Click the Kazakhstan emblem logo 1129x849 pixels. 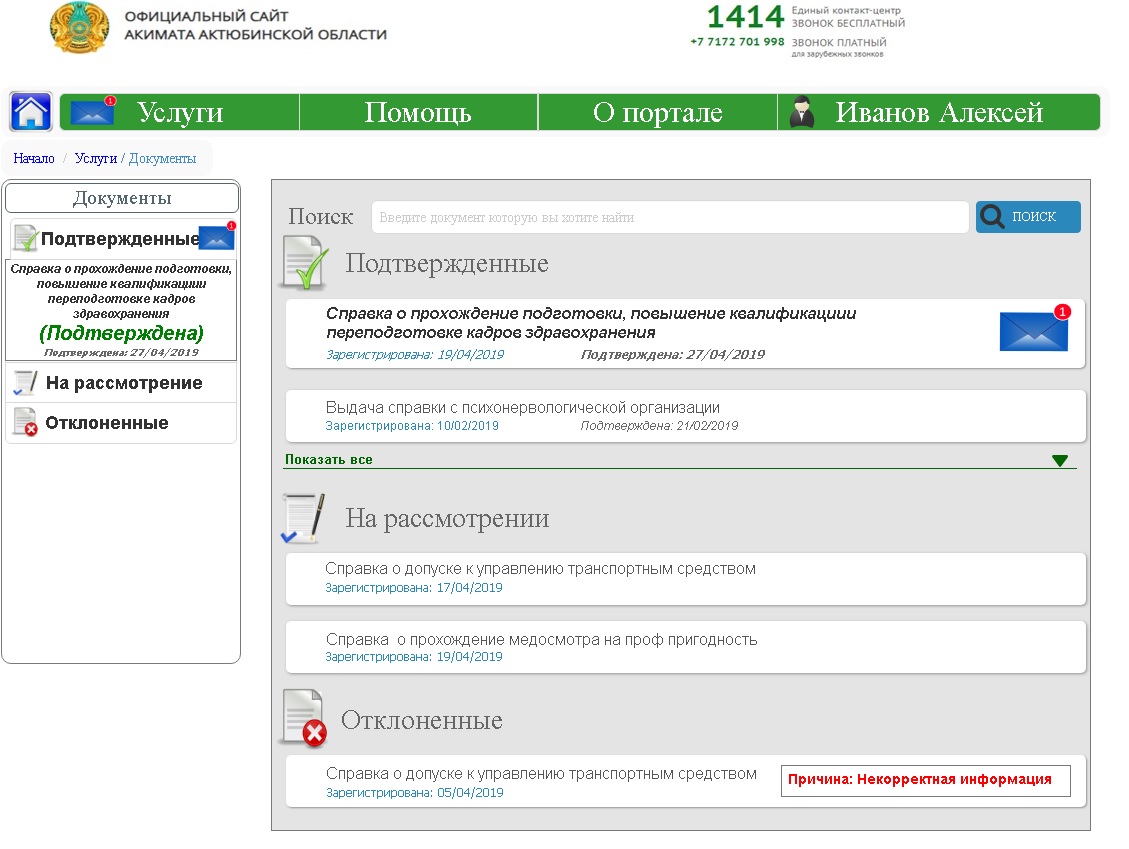coord(79,27)
